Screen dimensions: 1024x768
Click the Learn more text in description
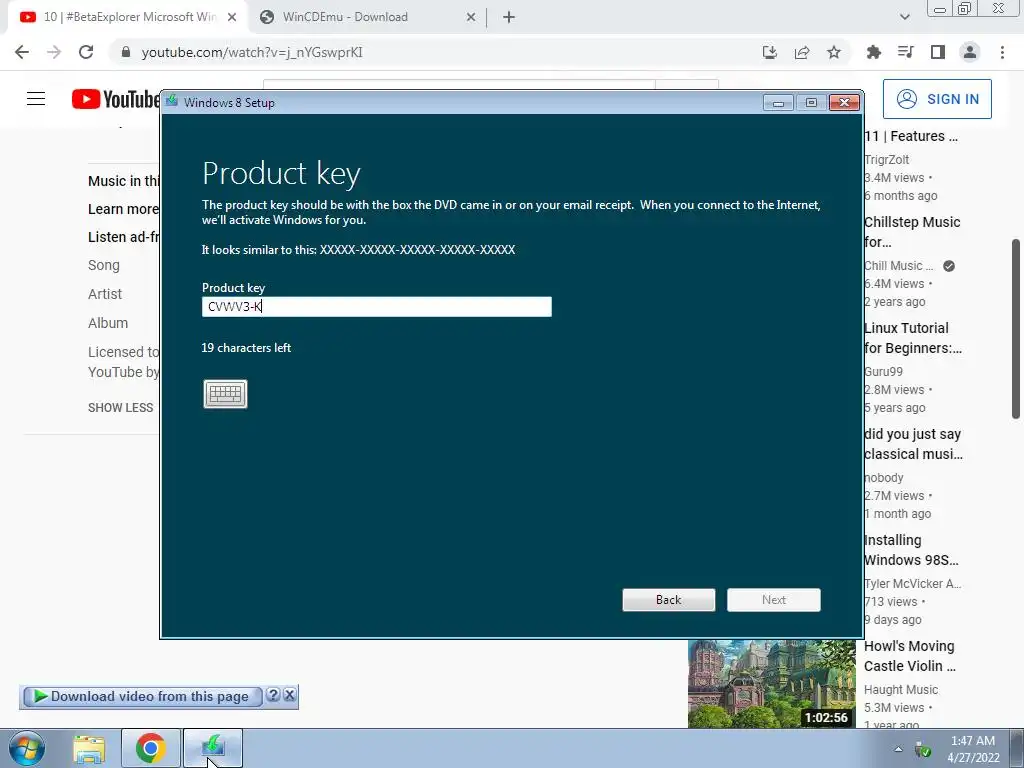(x=123, y=209)
